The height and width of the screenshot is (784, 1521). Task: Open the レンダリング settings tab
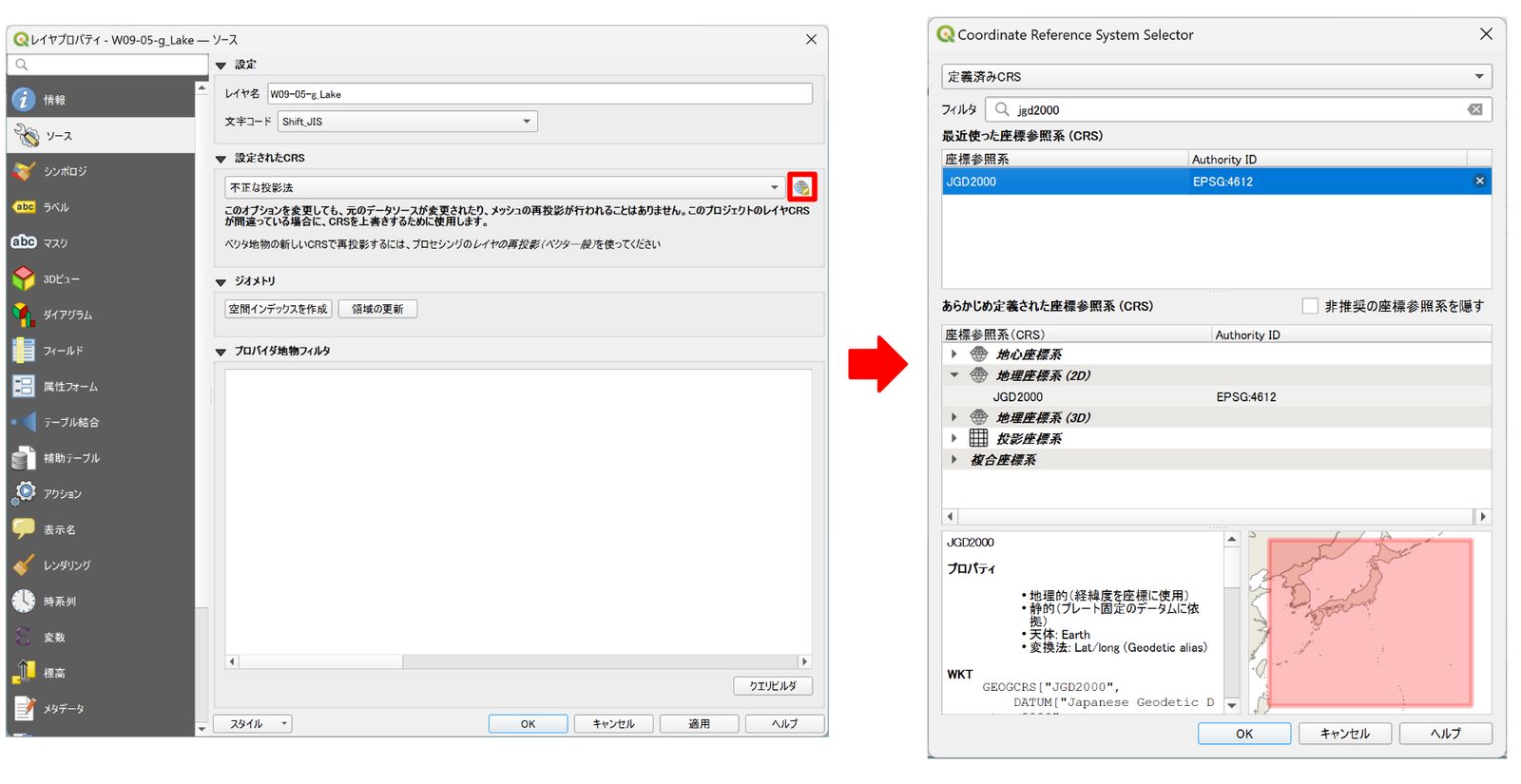(x=101, y=565)
